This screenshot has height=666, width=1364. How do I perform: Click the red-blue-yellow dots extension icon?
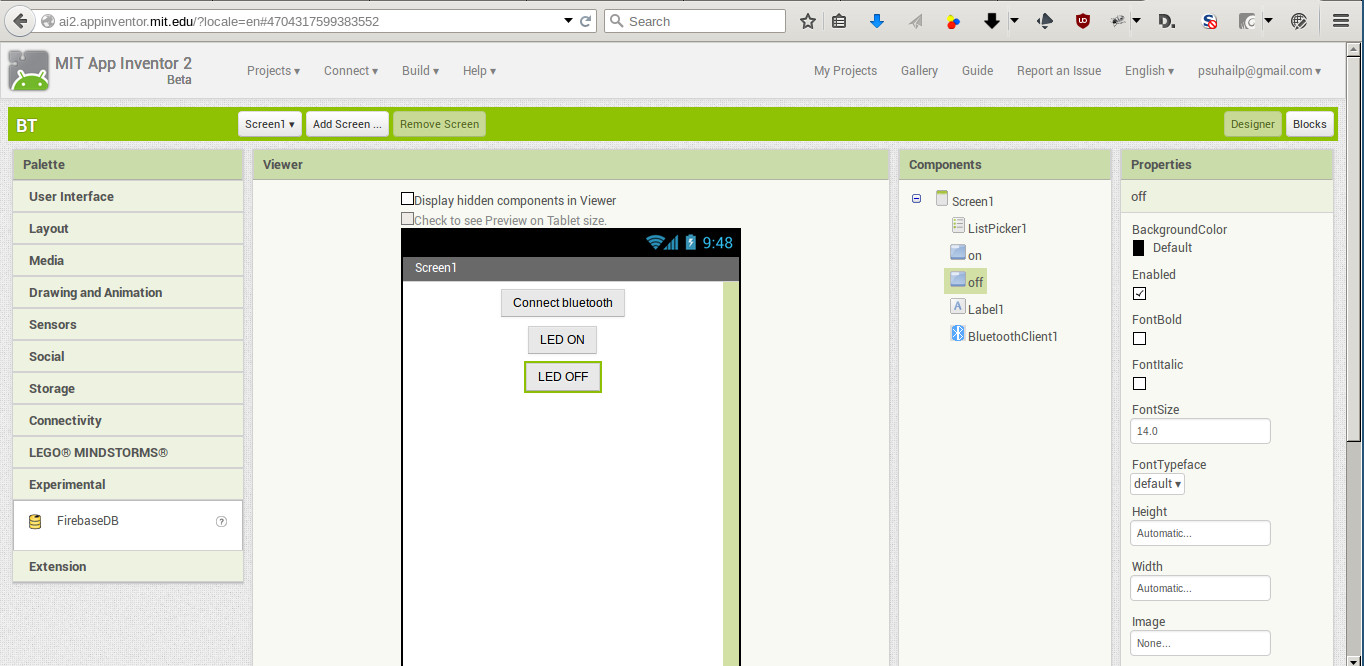click(x=953, y=21)
